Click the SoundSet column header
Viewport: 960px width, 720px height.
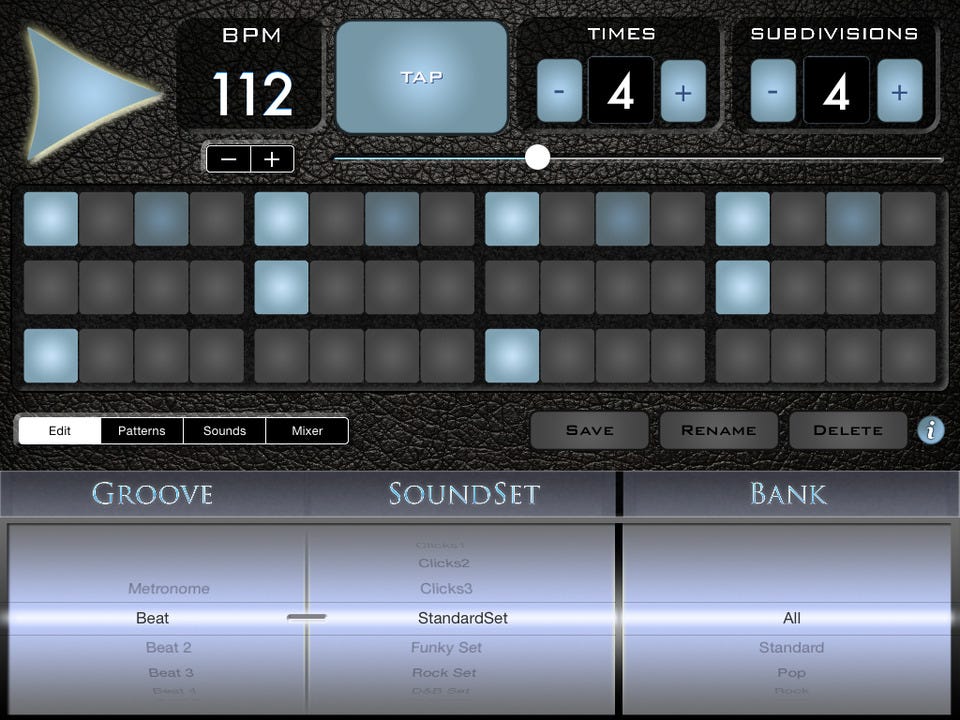[464, 493]
